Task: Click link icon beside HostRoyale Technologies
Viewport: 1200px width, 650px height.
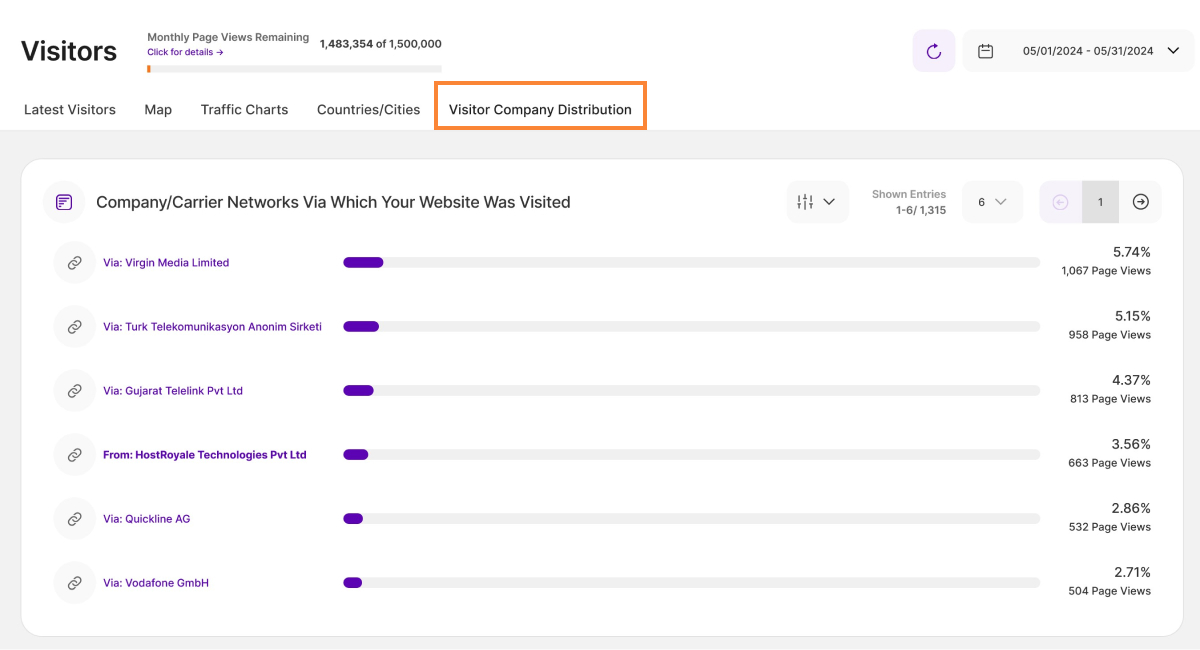Action: coord(74,455)
